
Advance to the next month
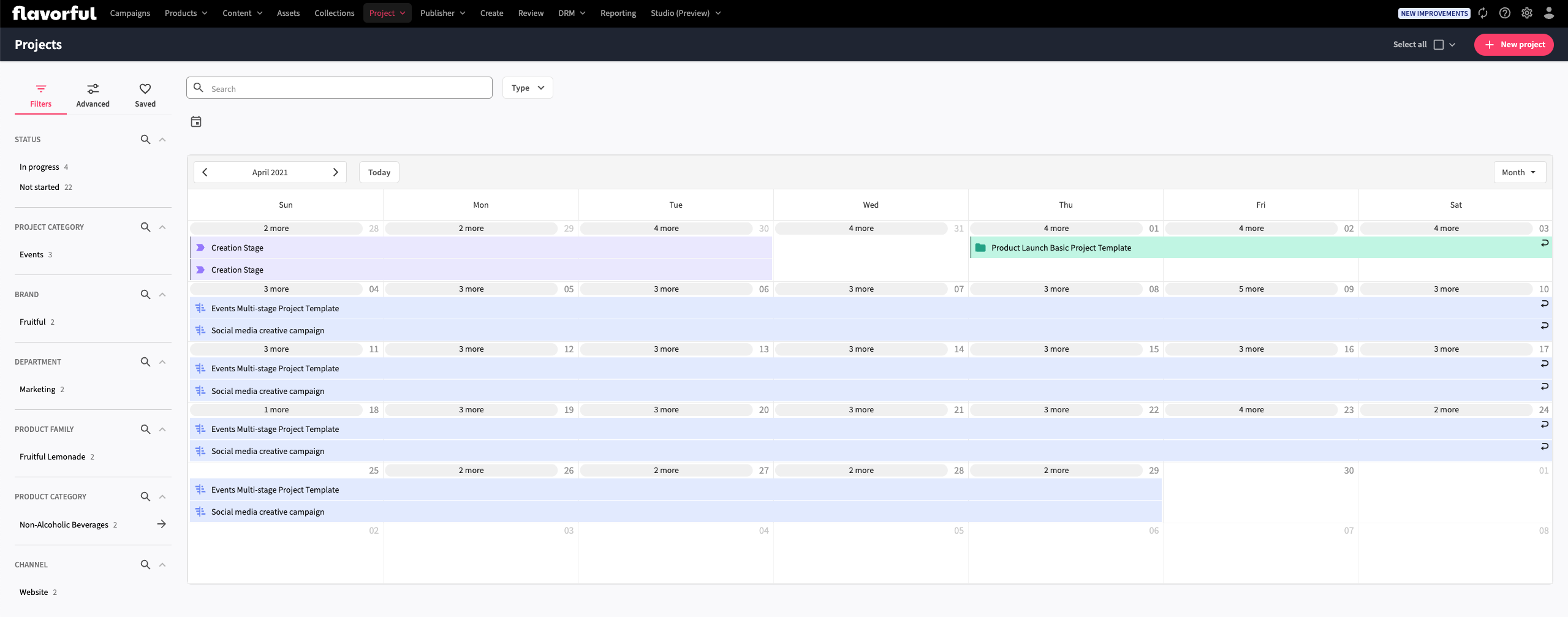(x=335, y=172)
